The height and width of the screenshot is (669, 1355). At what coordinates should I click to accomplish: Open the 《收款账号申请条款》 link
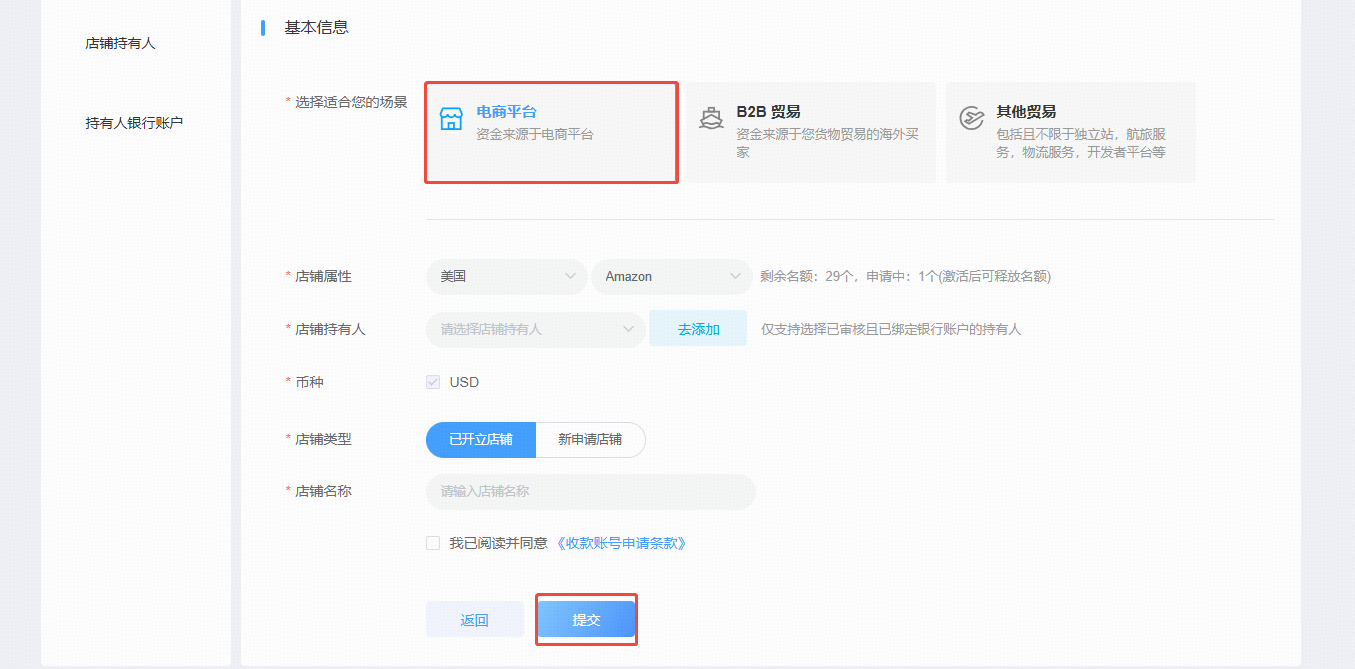(x=621, y=543)
